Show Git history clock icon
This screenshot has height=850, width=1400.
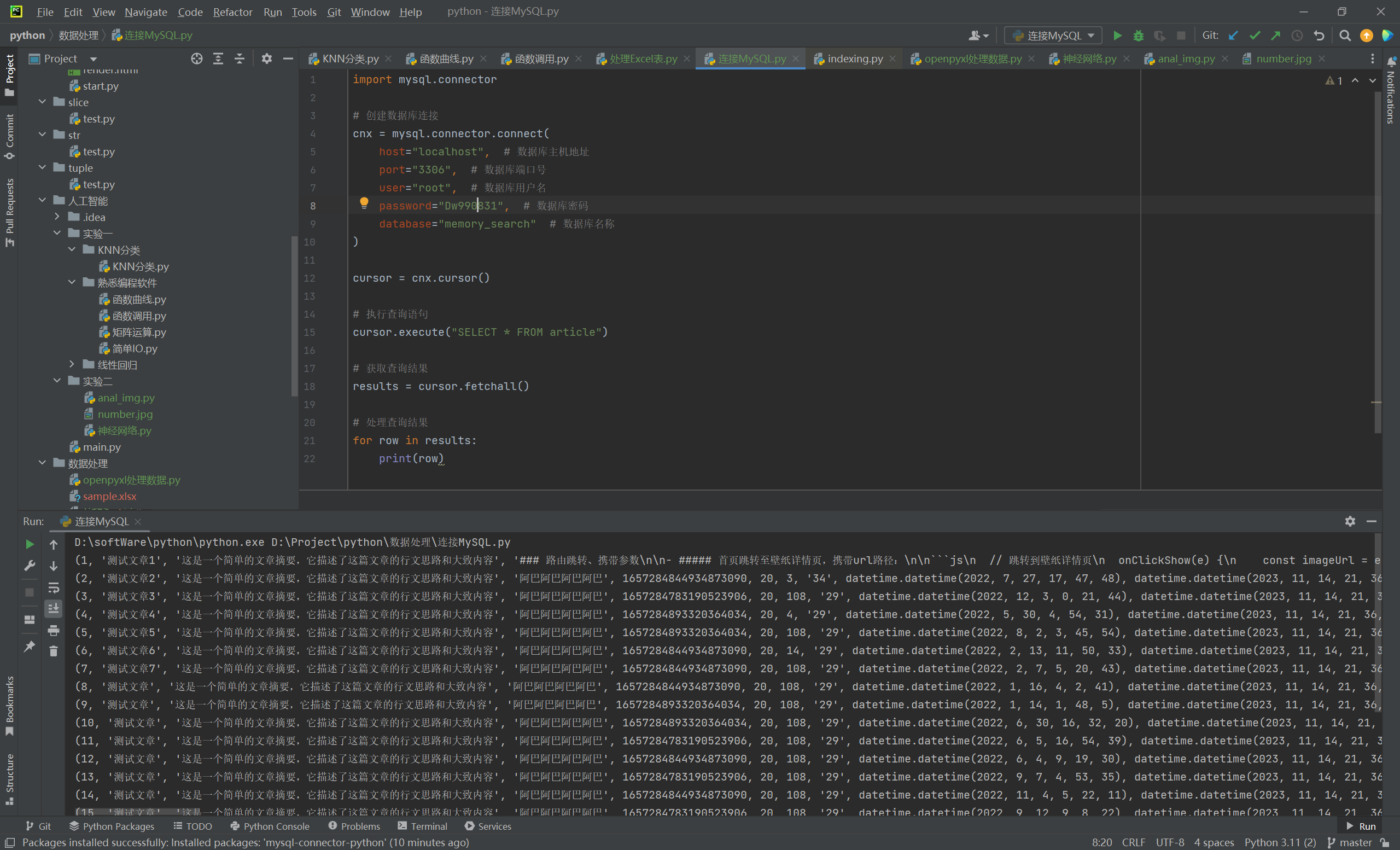(1297, 36)
